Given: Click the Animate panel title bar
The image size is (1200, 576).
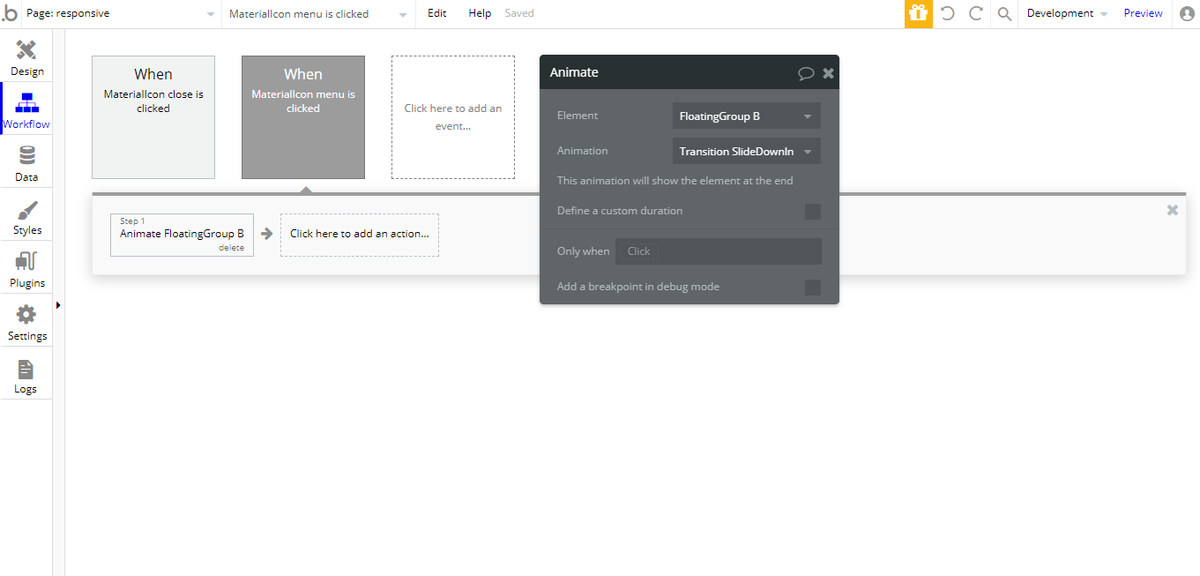Looking at the screenshot, I should pyautogui.click(x=689, y=73).
